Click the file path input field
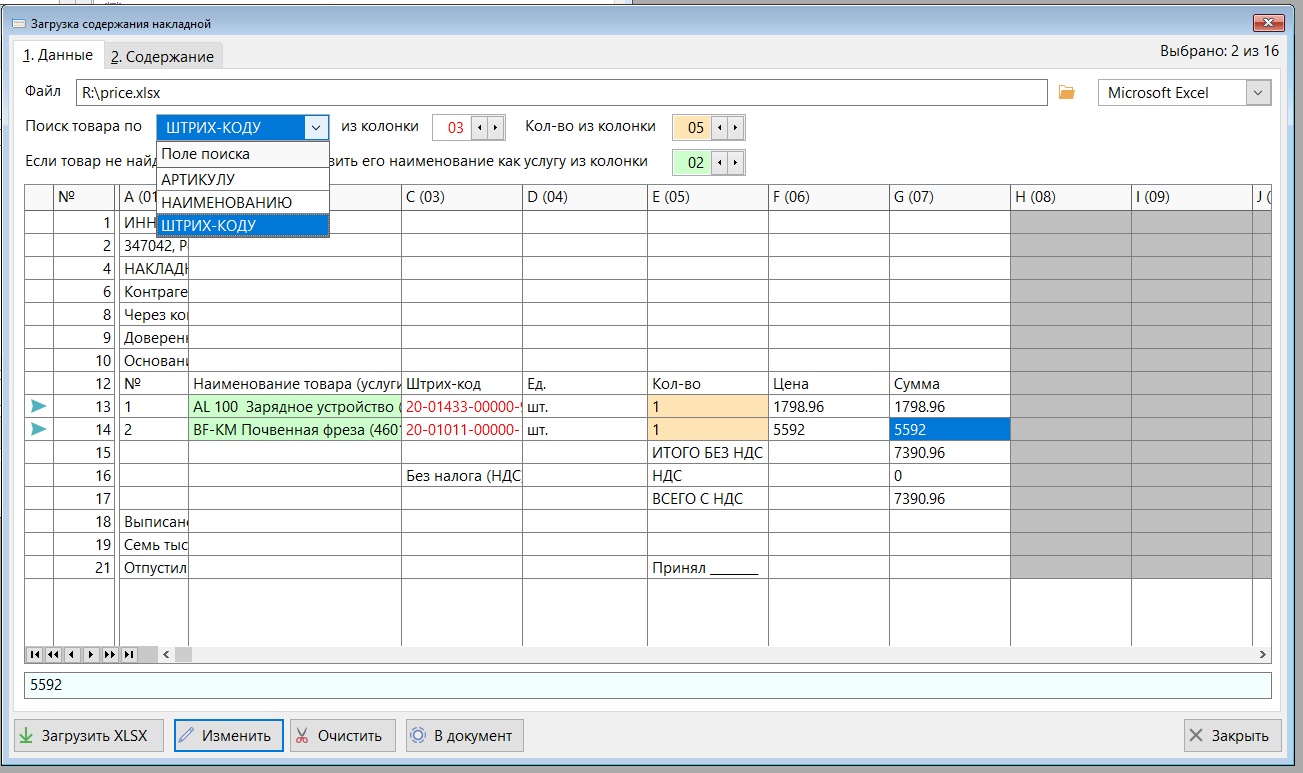Image resolution: width=1303 pixels, height=773 pixels. coord(560,93)
